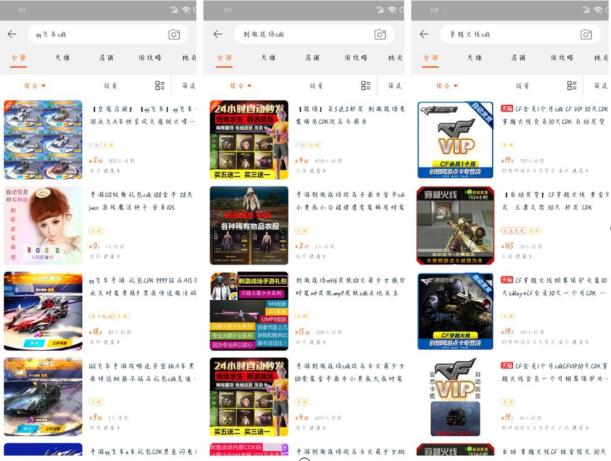Viewport: 611px width, 461px height.
Task: Switch list/grid layout icon in right panel
Action: tap(574, 86)
